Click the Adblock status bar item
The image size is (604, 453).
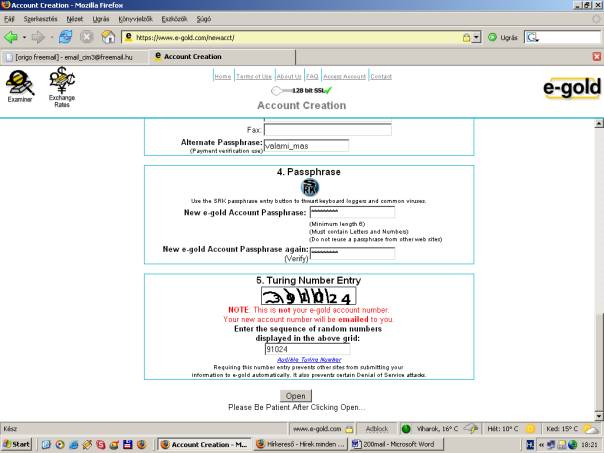378,427
